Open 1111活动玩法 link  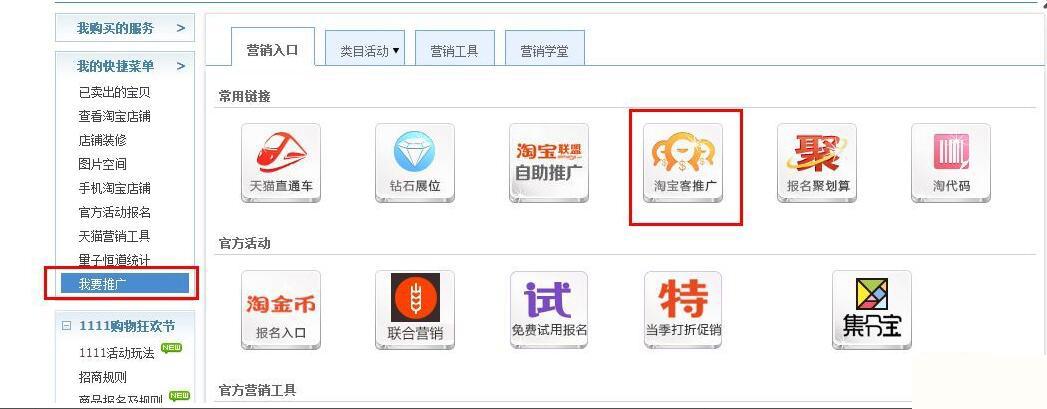point(116,353)
